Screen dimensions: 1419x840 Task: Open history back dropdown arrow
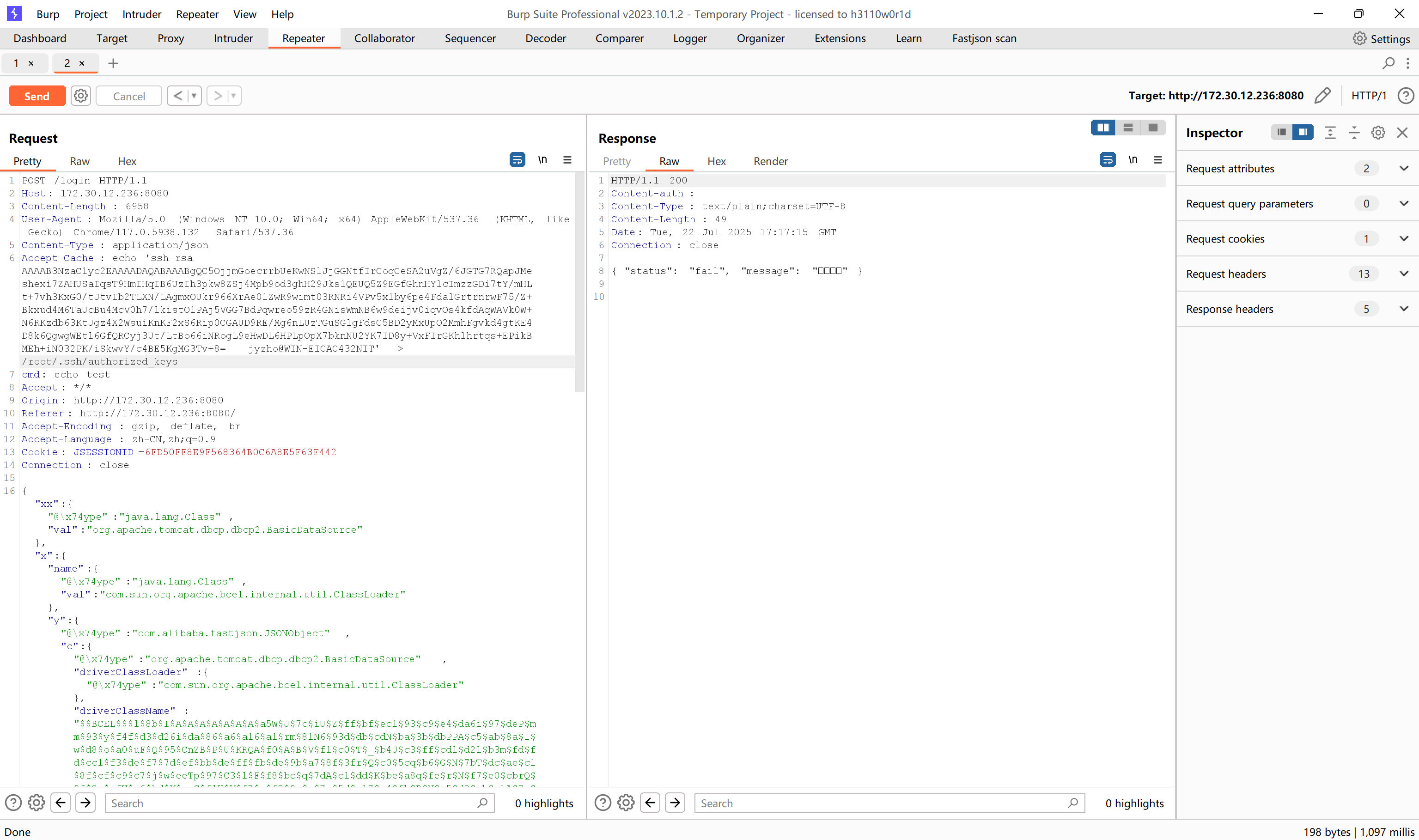[x=194, y=96]
